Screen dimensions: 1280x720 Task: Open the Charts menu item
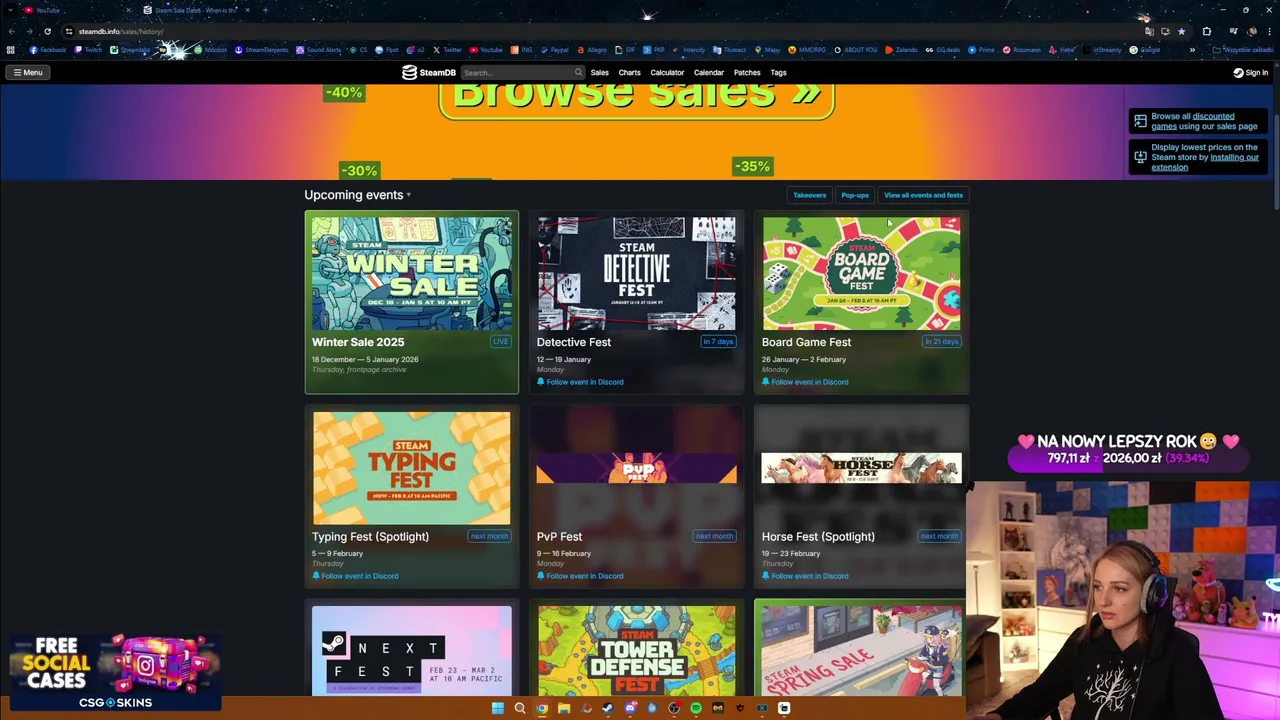pyautogui.click(x=629, y=72)
